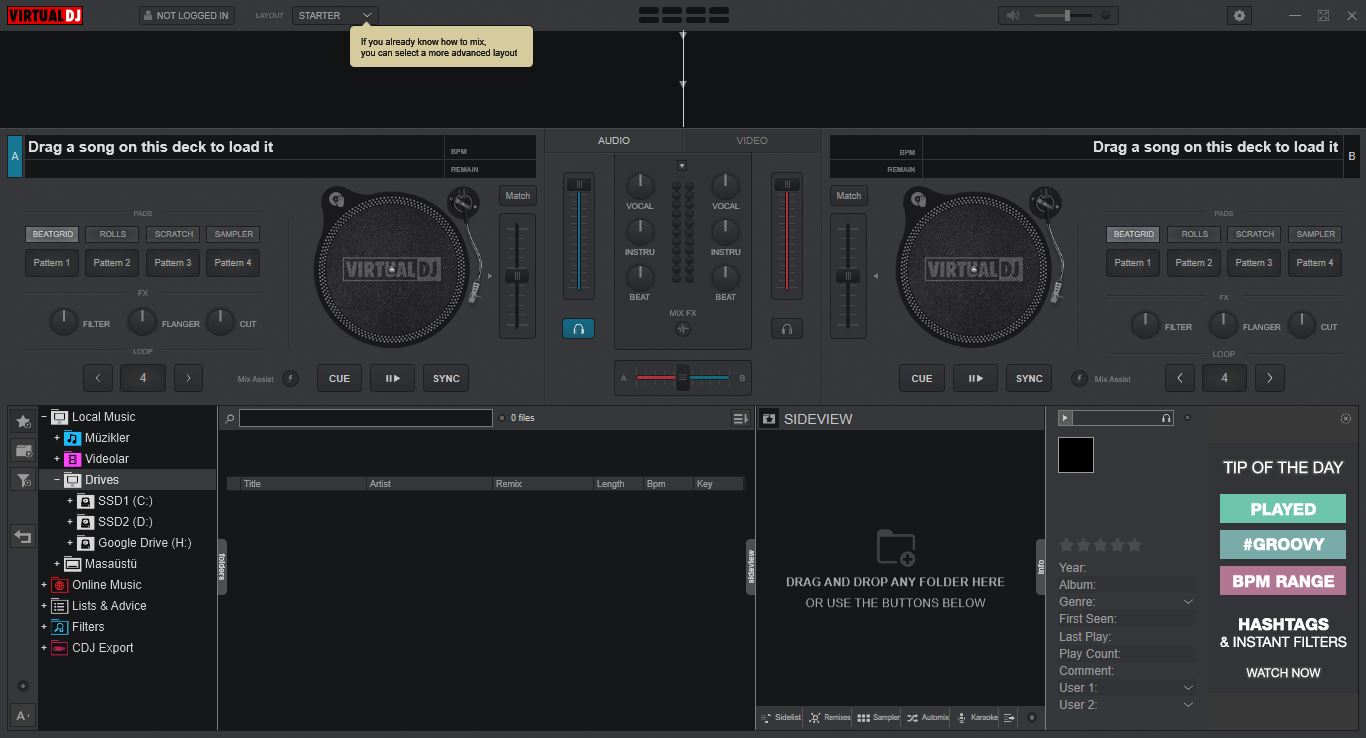Click the search magnifier icon
This screenshot has width=1366, height=738.
coord(229,418)
